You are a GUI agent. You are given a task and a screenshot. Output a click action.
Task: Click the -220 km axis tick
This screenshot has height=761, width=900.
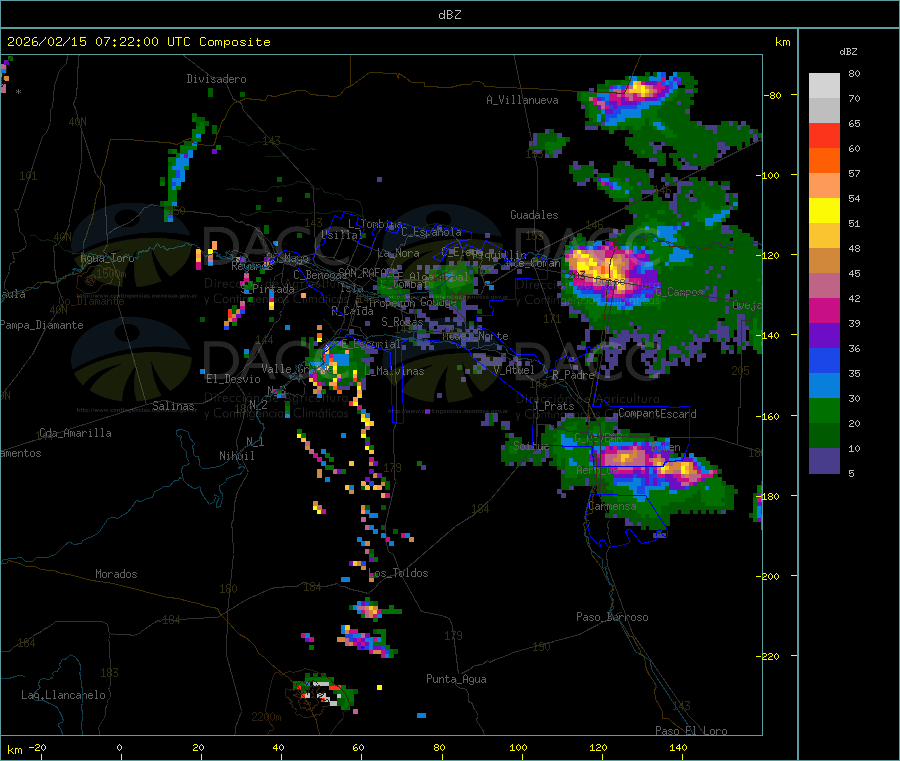pyautogui.click(x=769, y=657)
